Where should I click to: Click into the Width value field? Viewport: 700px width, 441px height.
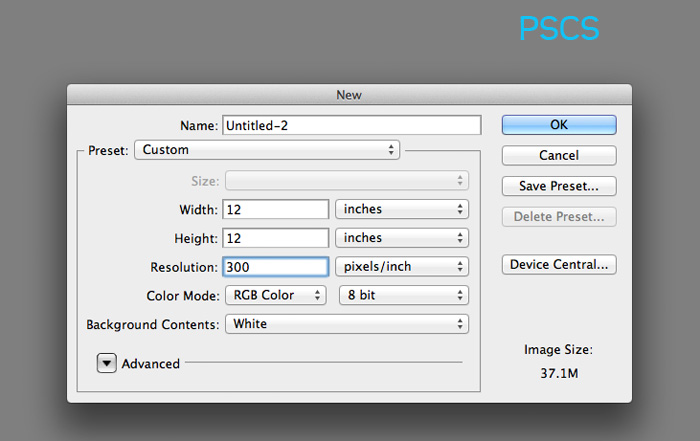click(275, 209)
